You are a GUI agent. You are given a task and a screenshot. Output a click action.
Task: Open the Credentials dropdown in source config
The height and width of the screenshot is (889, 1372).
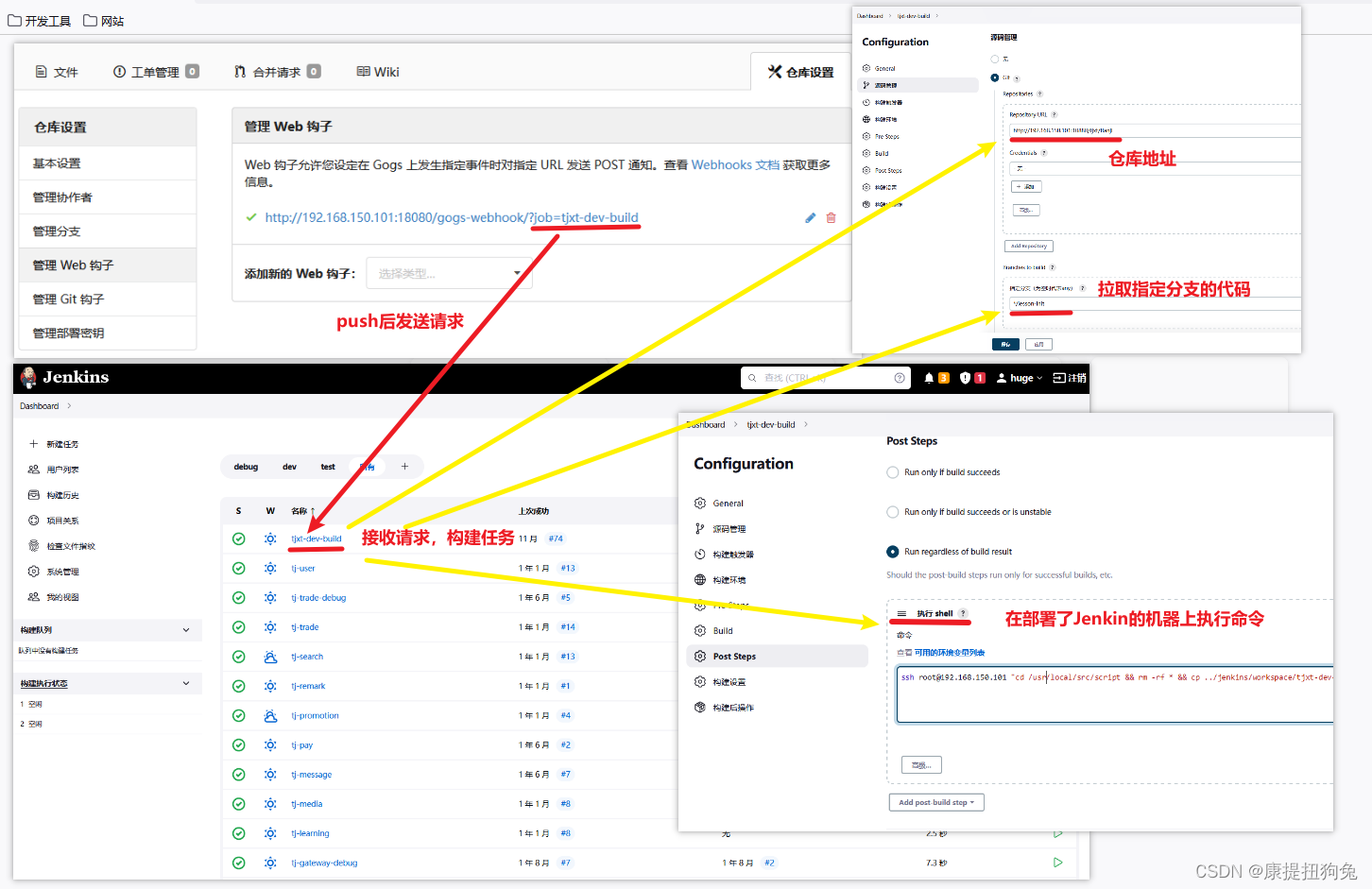(x=1155, y=168)
